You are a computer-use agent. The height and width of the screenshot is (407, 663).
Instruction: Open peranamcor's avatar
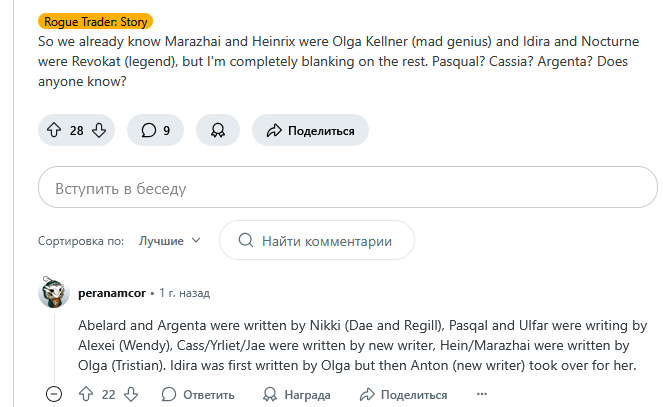click(53, 293)
